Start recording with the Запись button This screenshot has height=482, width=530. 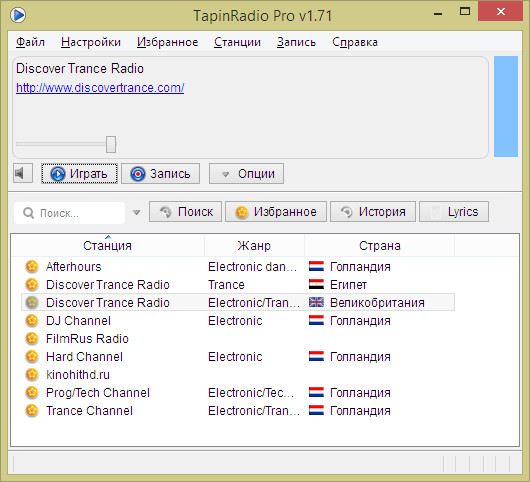(160, 173)
